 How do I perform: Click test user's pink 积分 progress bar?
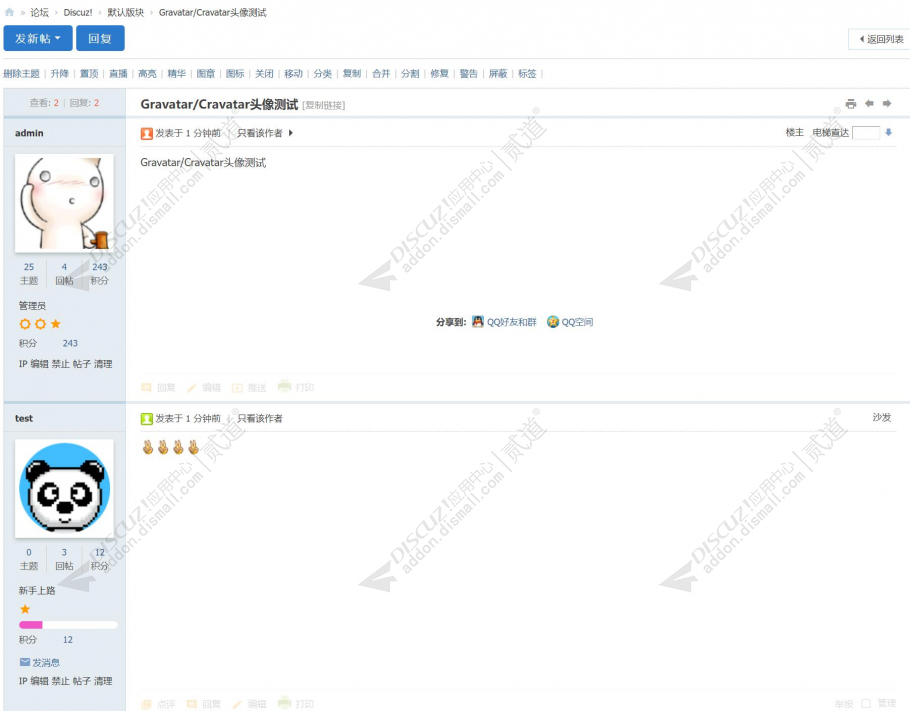[32, 624]
